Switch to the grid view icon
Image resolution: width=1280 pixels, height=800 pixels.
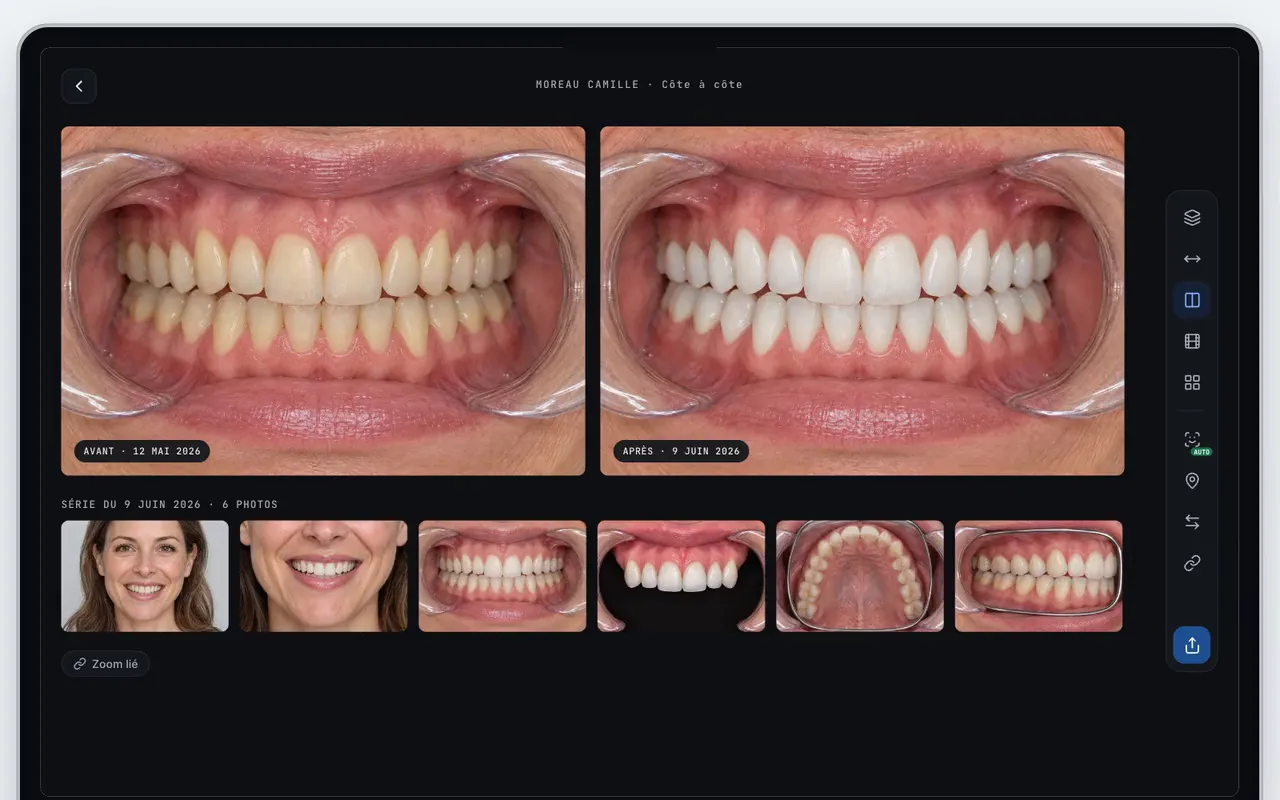click(1192, 382)
